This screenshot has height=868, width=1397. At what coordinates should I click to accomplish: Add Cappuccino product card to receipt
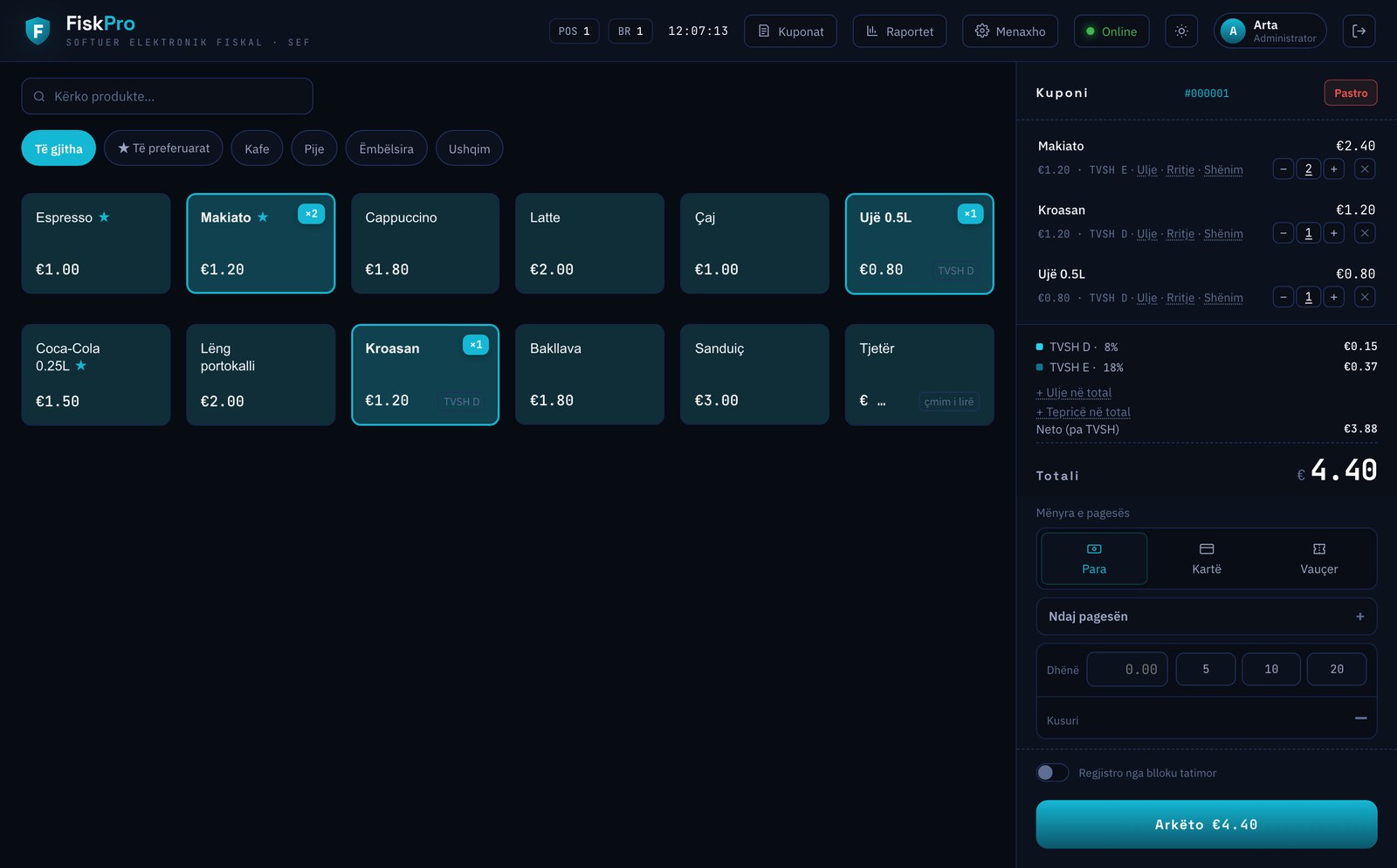[425, 244]
